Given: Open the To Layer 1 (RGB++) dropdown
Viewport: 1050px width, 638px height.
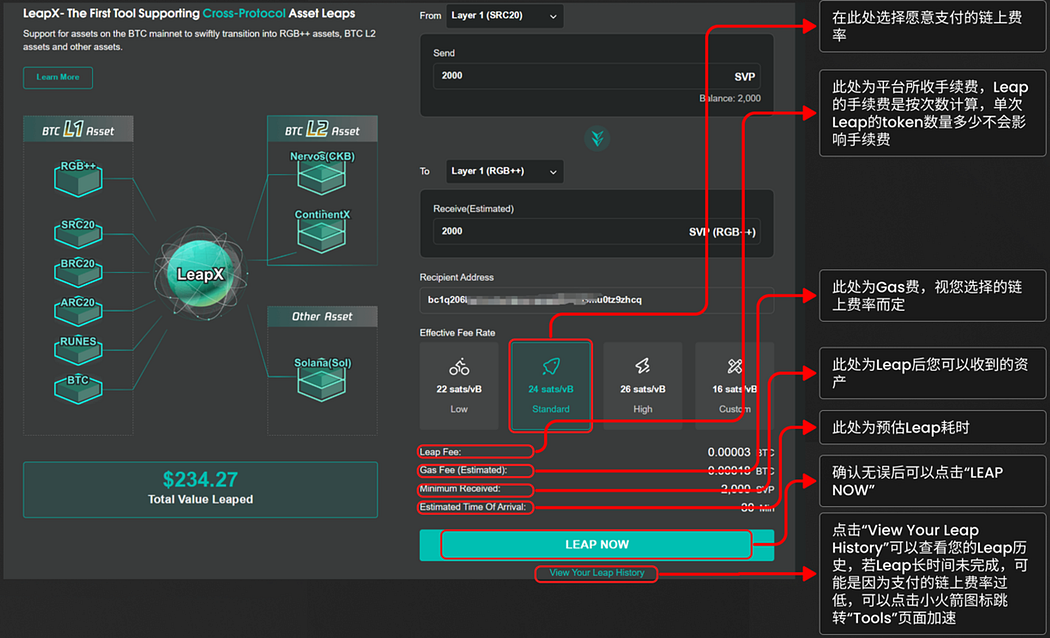Looking at the screenshot, I should click(504, 171).
